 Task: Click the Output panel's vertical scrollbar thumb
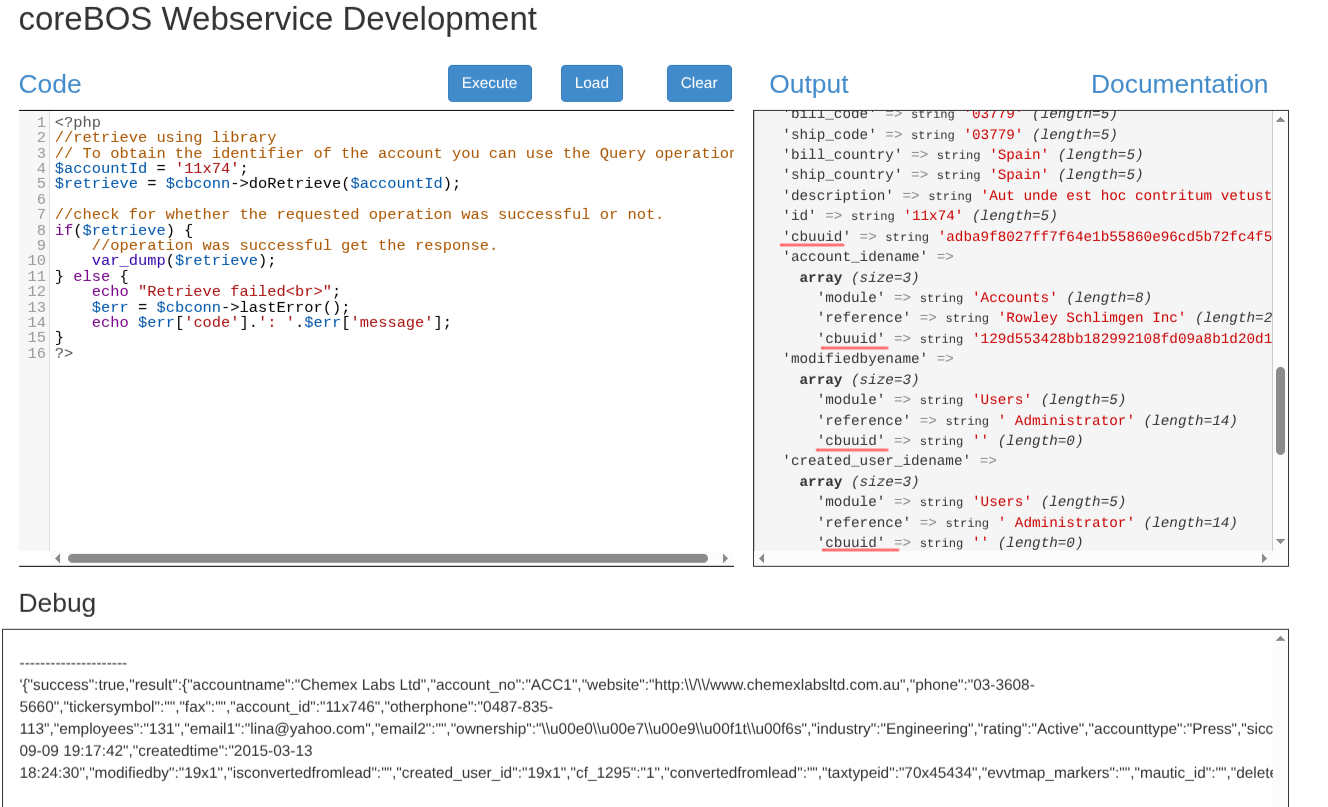(x=1280, y=410)
